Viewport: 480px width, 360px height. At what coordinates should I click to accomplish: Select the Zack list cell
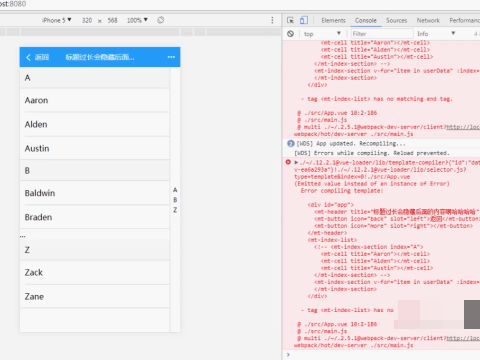[95, 272]
